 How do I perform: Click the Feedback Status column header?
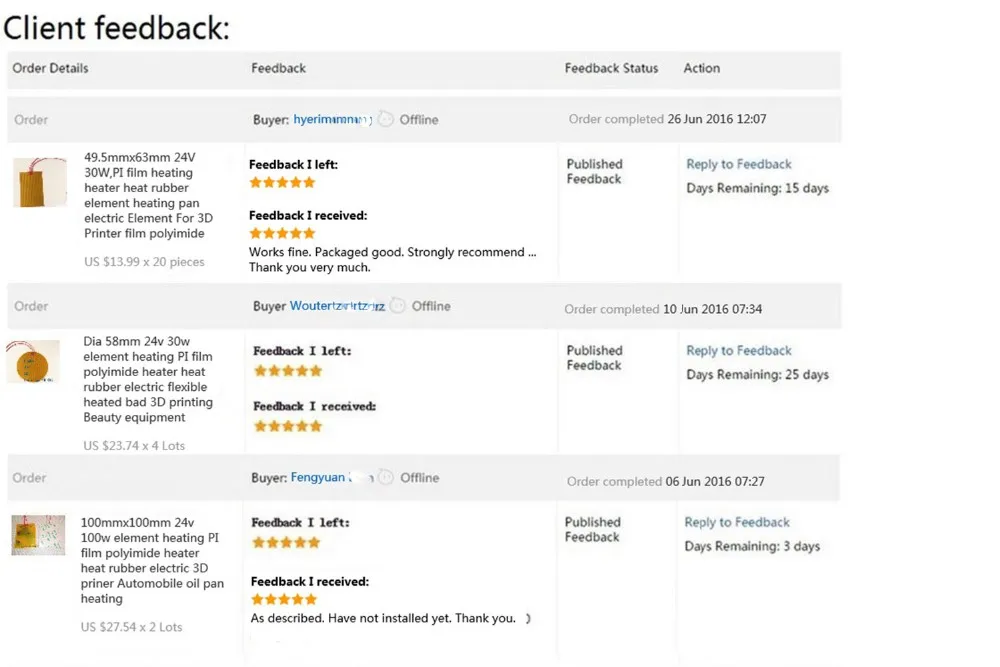click(611, 68)
